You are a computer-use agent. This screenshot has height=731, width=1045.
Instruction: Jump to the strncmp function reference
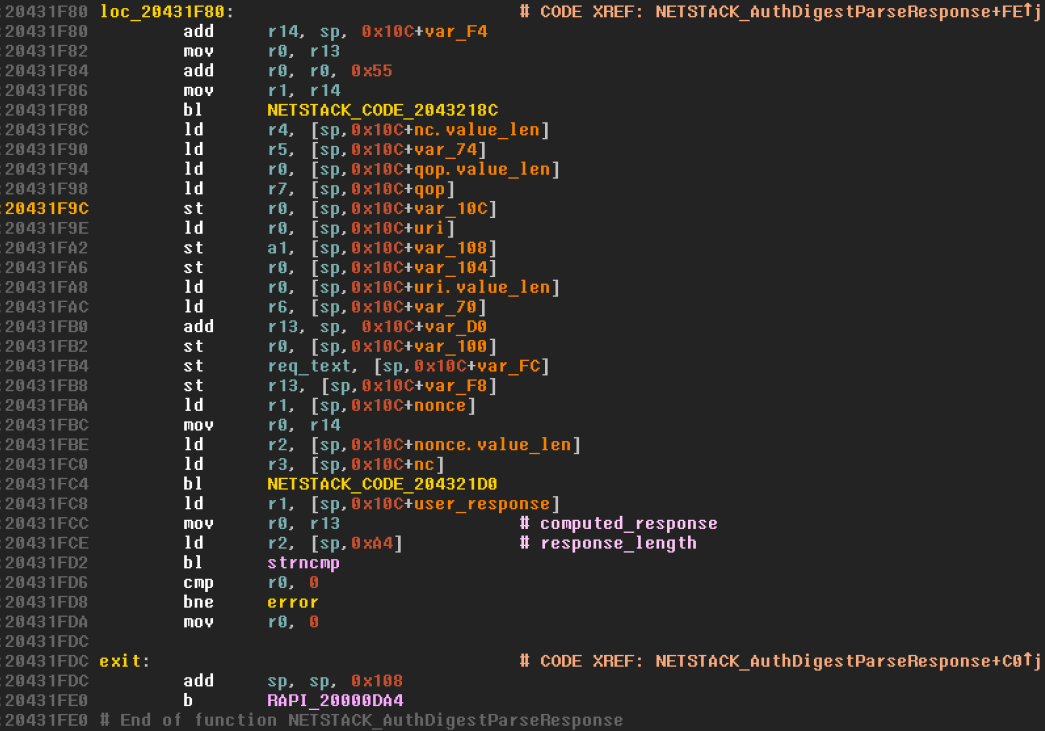(303, 562)
